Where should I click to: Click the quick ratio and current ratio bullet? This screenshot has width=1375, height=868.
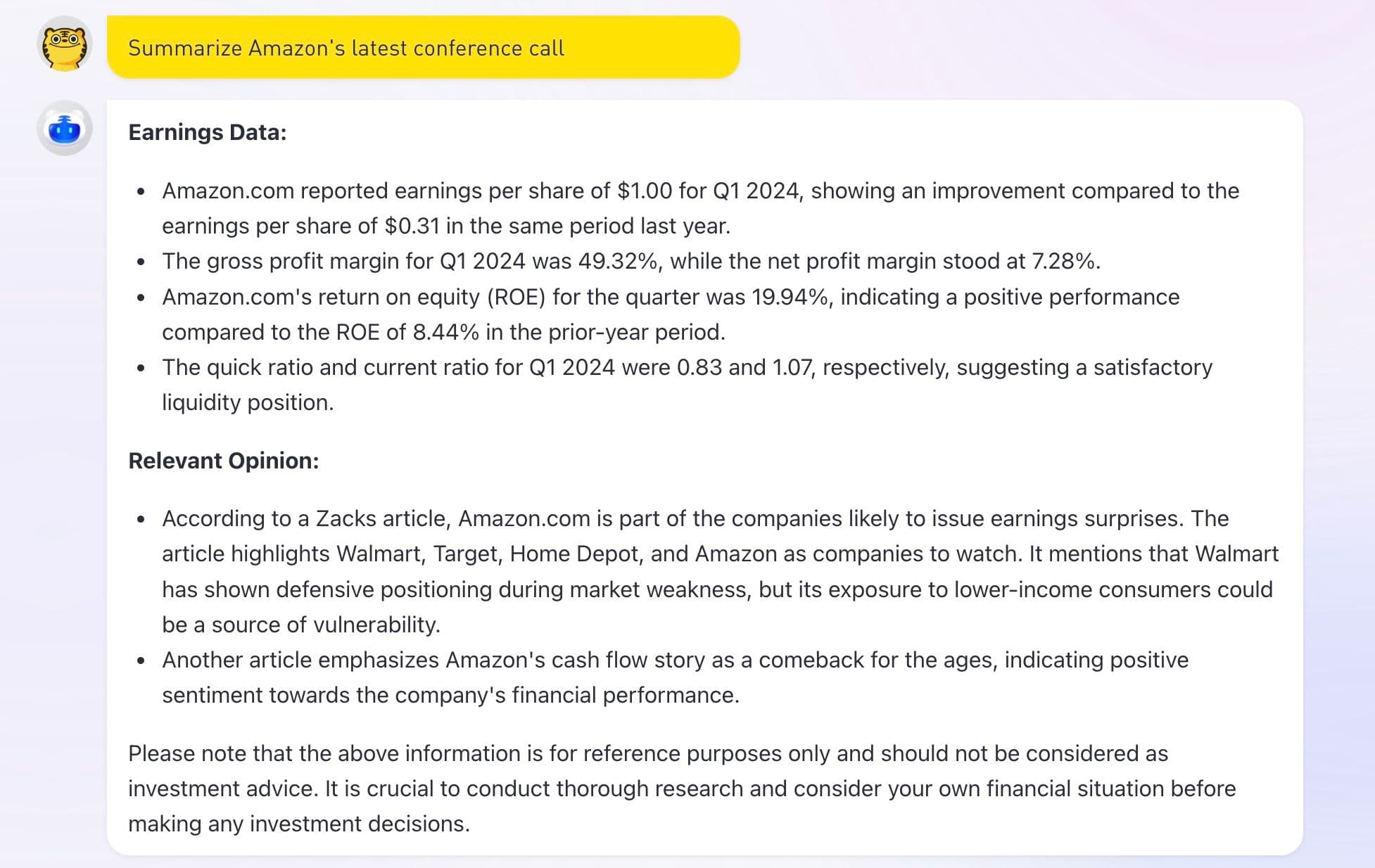pos(687,368)
